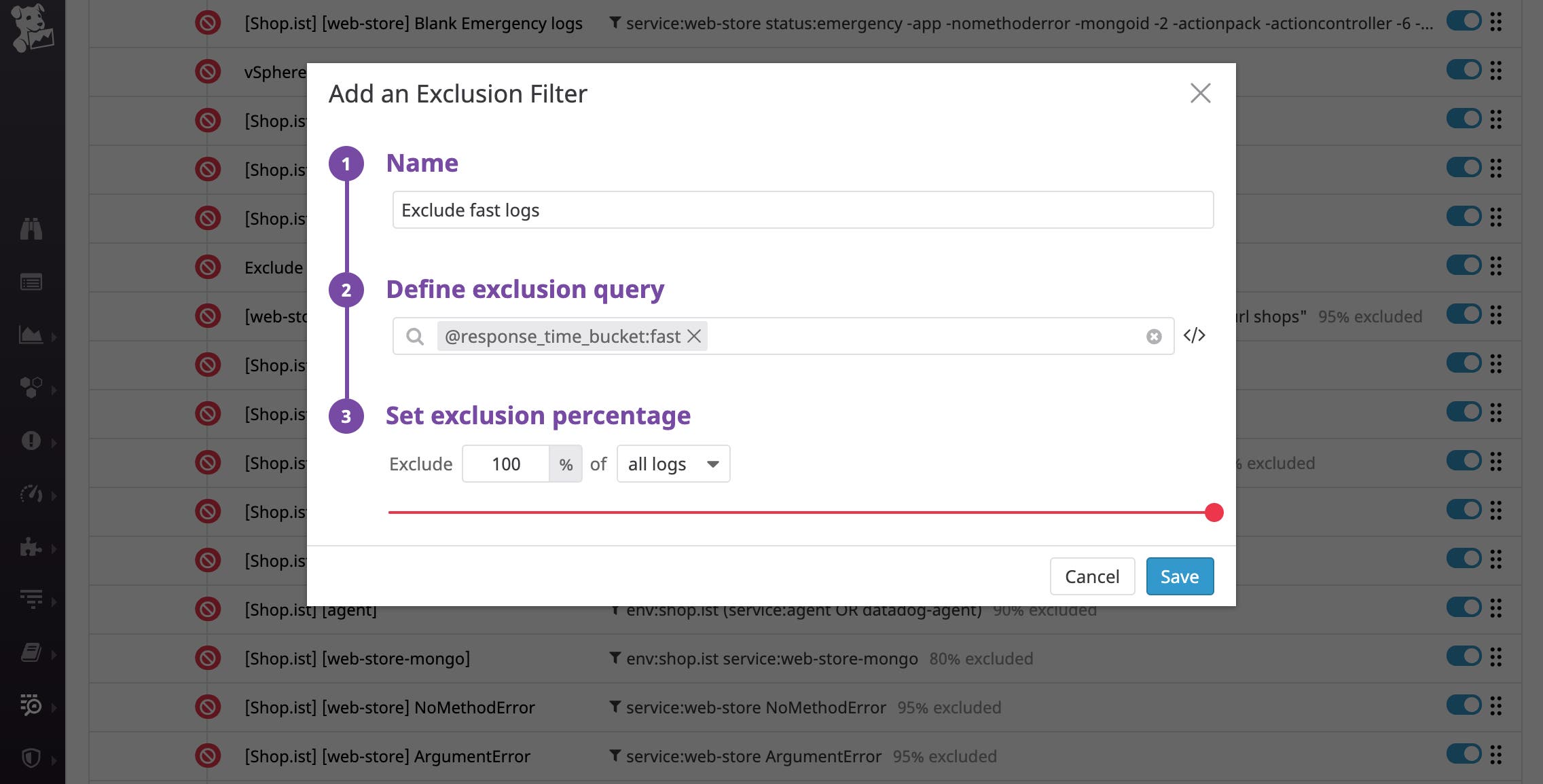Open the Dashboards graph icon in sidebar
The image size is (1543, 784).
click(33, 335)
